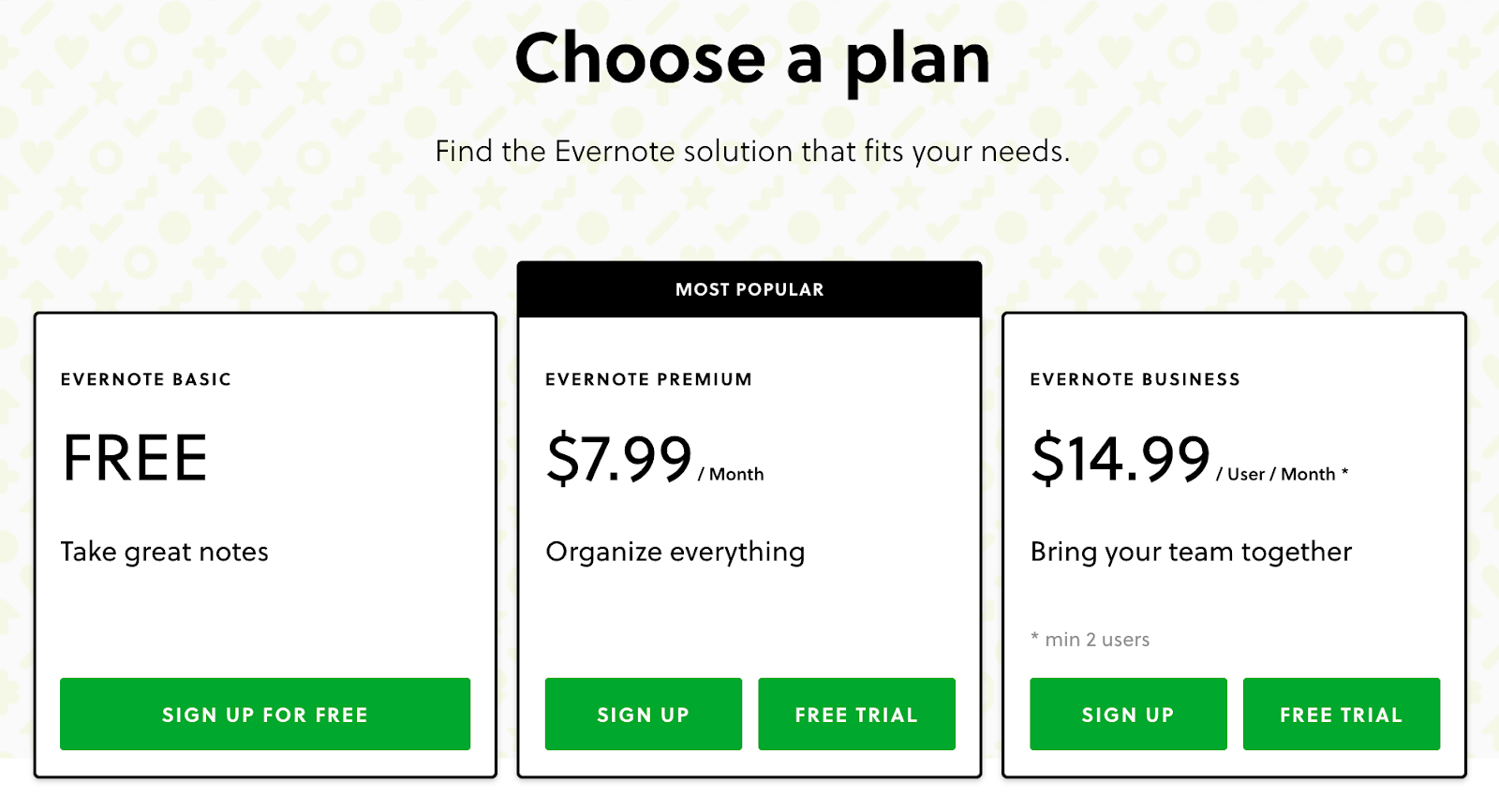Image resolution: width=1499 pixels, height=812 pixels.
Task: Click the / Month label beside $7.99
Action: tap(731, 474)
